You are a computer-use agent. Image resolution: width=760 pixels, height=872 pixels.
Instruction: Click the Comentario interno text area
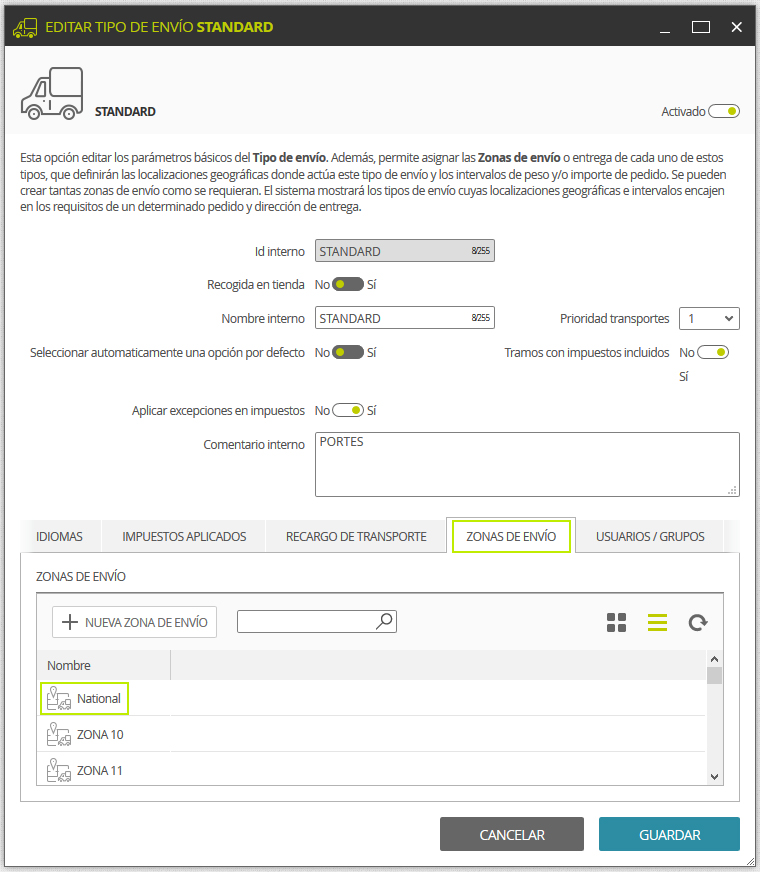(527, 464)
